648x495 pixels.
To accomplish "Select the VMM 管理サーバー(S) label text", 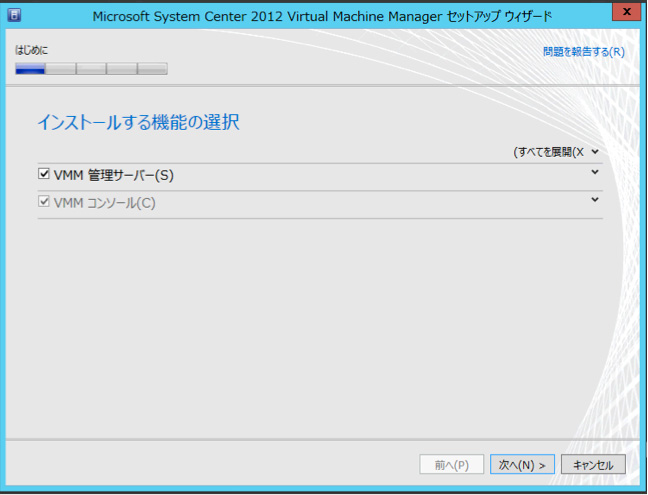I will 114,175.
